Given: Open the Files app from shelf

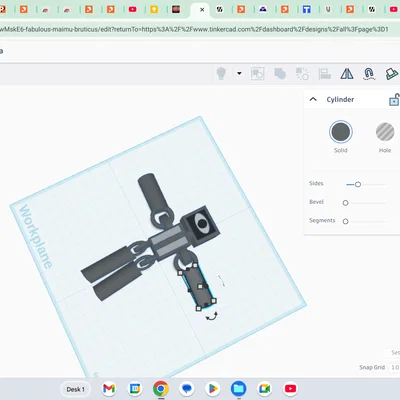Looking at the screenshot, I should [239, 389].
